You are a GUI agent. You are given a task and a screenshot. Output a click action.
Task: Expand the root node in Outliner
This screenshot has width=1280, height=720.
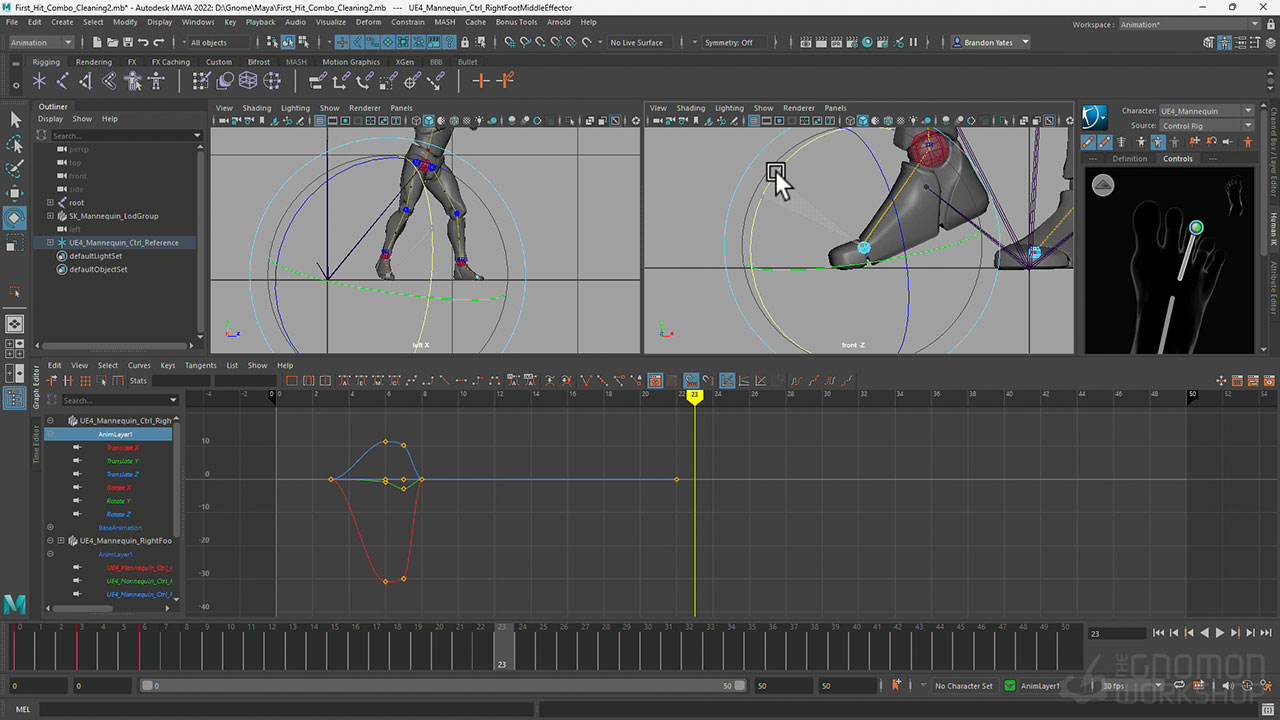[x=50, y=203]
